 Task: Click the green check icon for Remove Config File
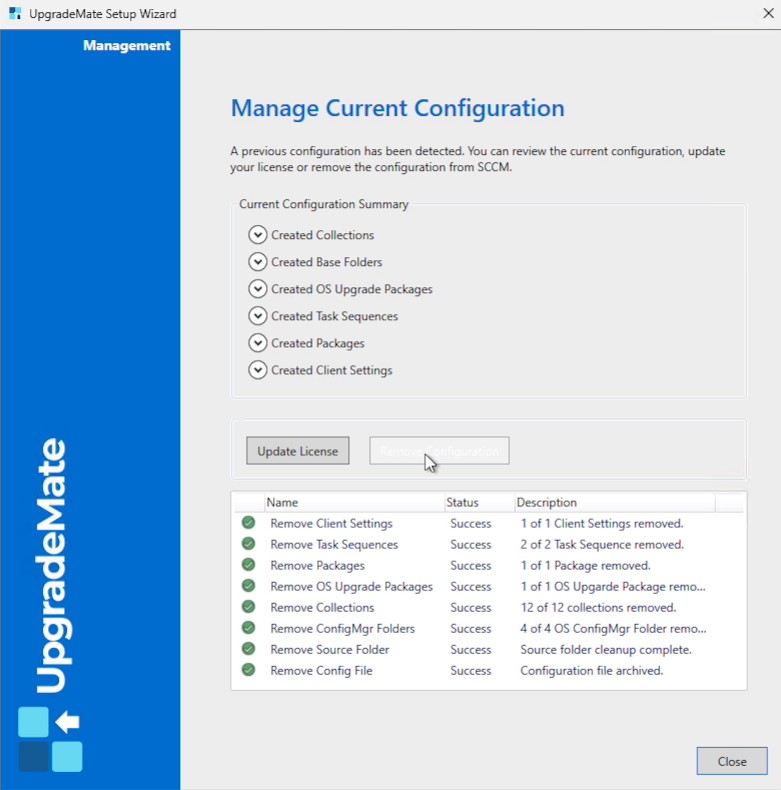[248, 670]
